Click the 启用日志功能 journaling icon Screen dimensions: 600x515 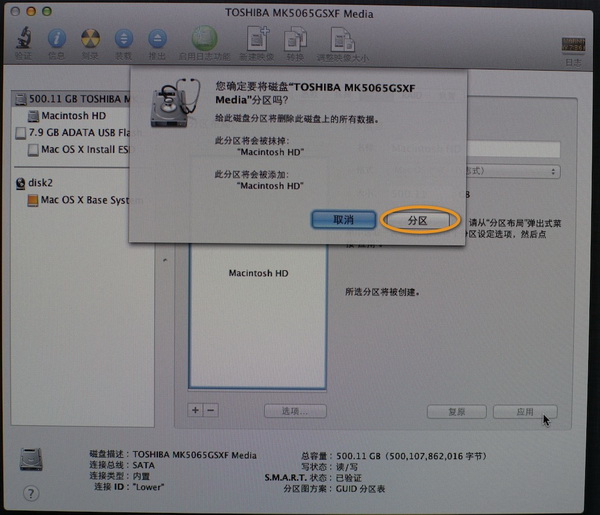[204, 38]
